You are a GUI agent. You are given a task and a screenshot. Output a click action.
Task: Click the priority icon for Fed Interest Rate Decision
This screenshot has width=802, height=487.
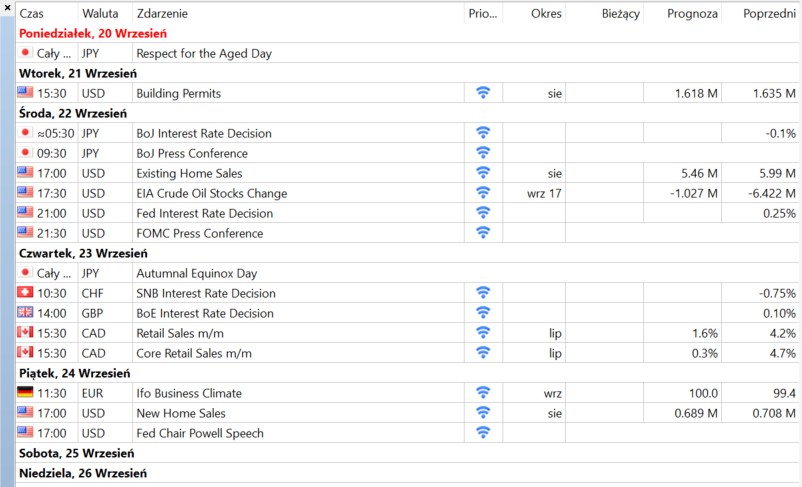coord(483,212)
